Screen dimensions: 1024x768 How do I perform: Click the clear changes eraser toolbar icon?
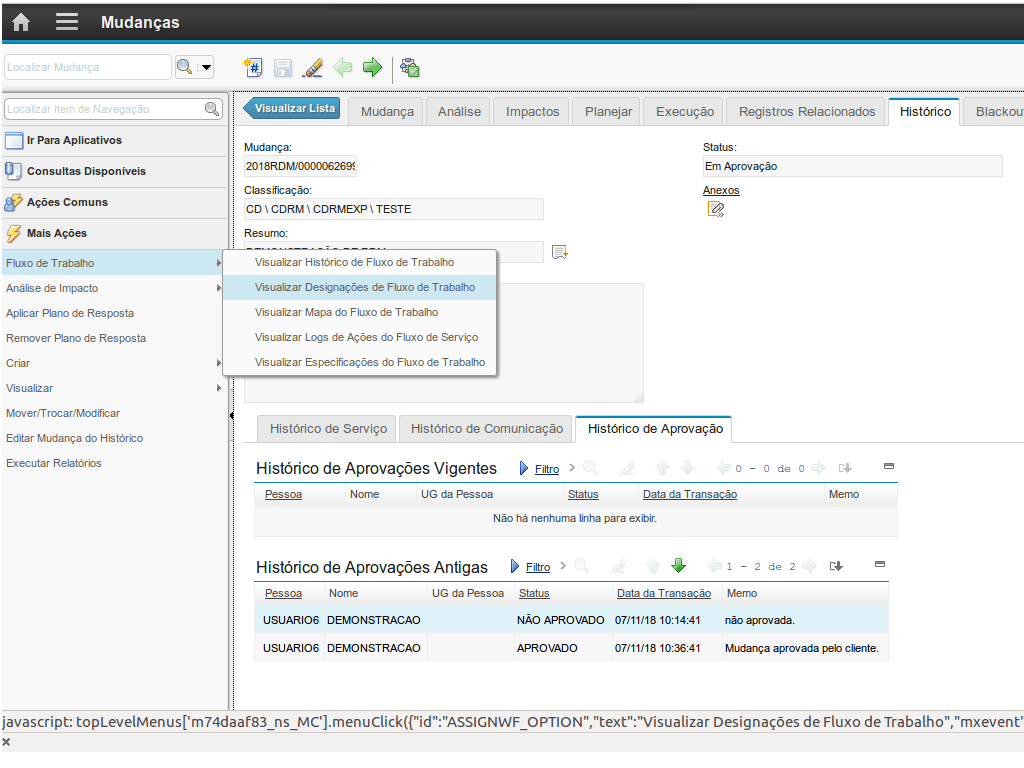313,67
